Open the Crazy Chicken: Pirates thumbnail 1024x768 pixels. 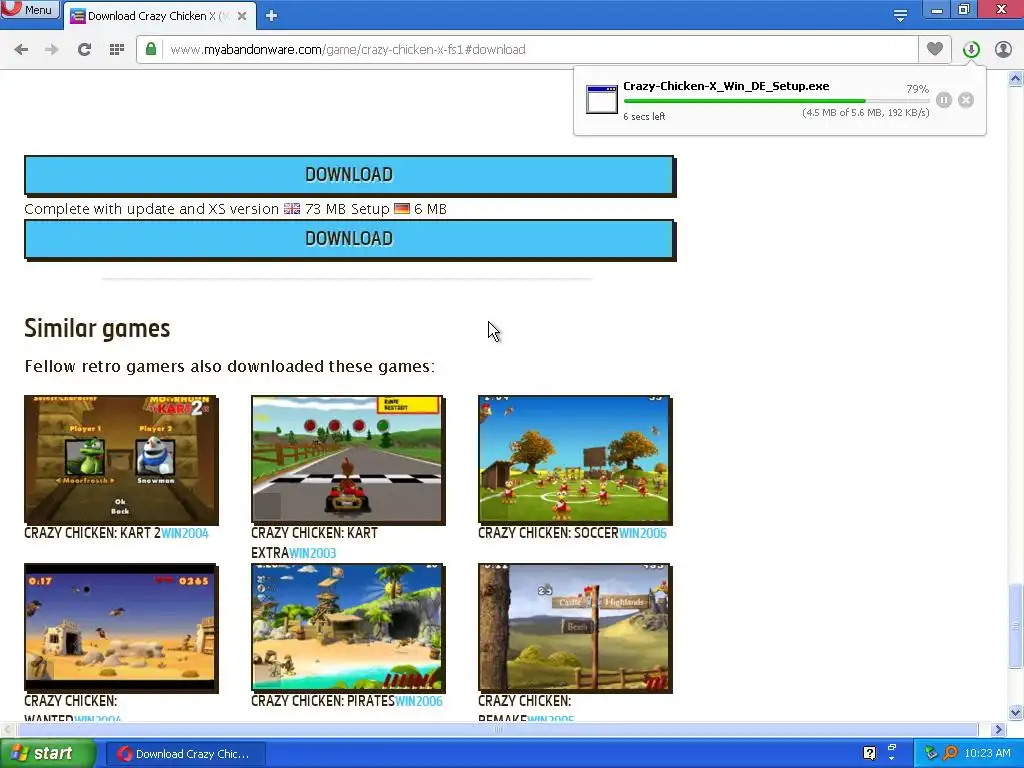(348, 628)
